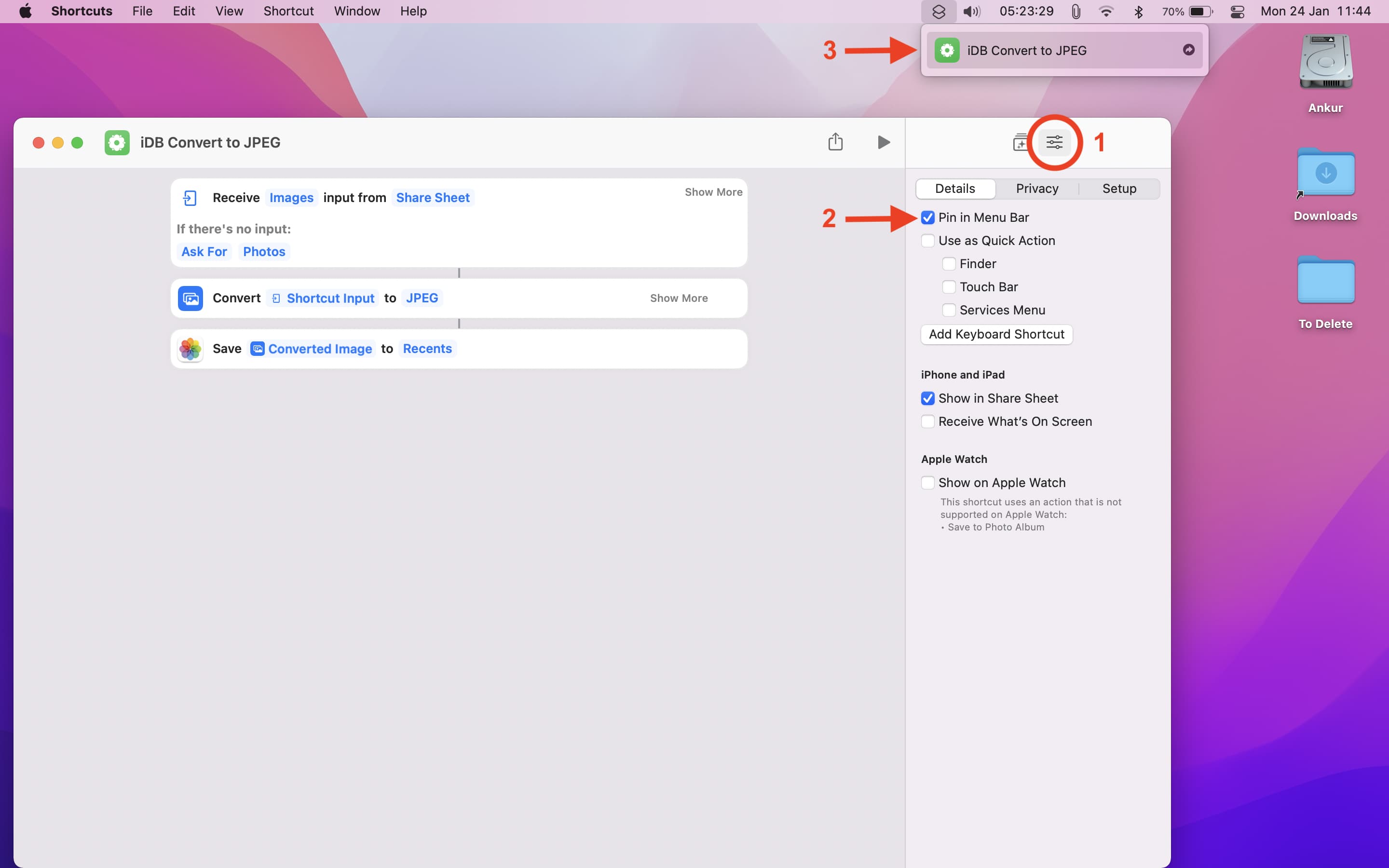Click the green icon in the menu bar dropdown

pyautogui.click(x=947, y=50)
